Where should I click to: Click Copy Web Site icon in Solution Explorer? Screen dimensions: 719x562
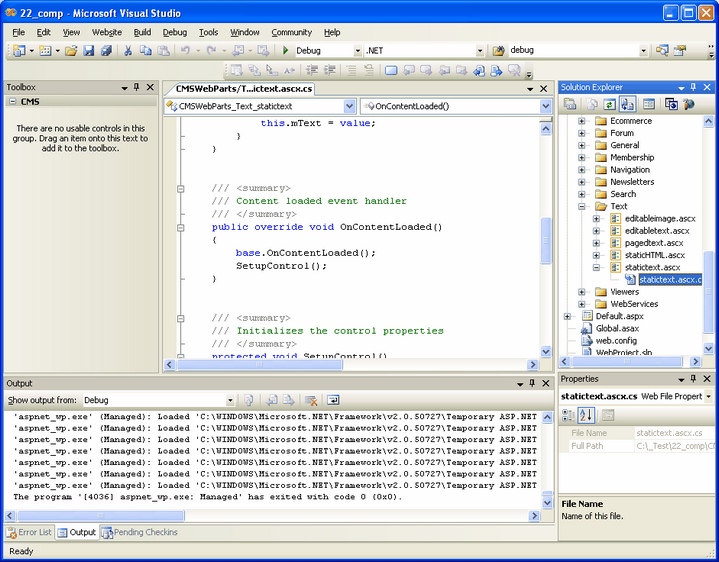click(x=671, y=105)
